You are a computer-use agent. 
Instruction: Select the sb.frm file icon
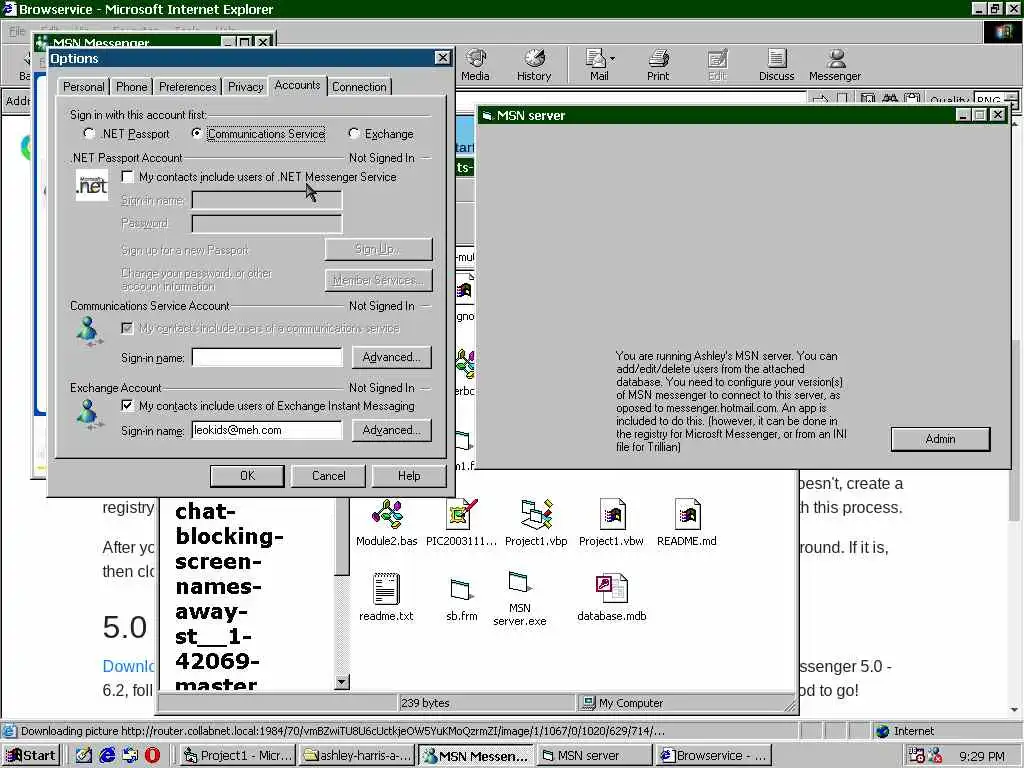[x=462, y=599]
